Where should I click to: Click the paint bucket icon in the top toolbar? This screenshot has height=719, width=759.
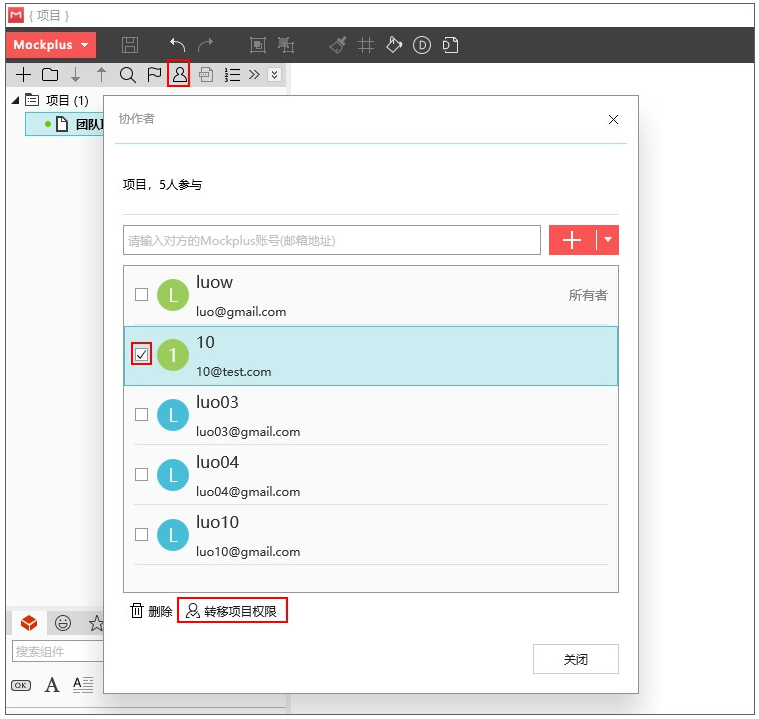[394, 45]
